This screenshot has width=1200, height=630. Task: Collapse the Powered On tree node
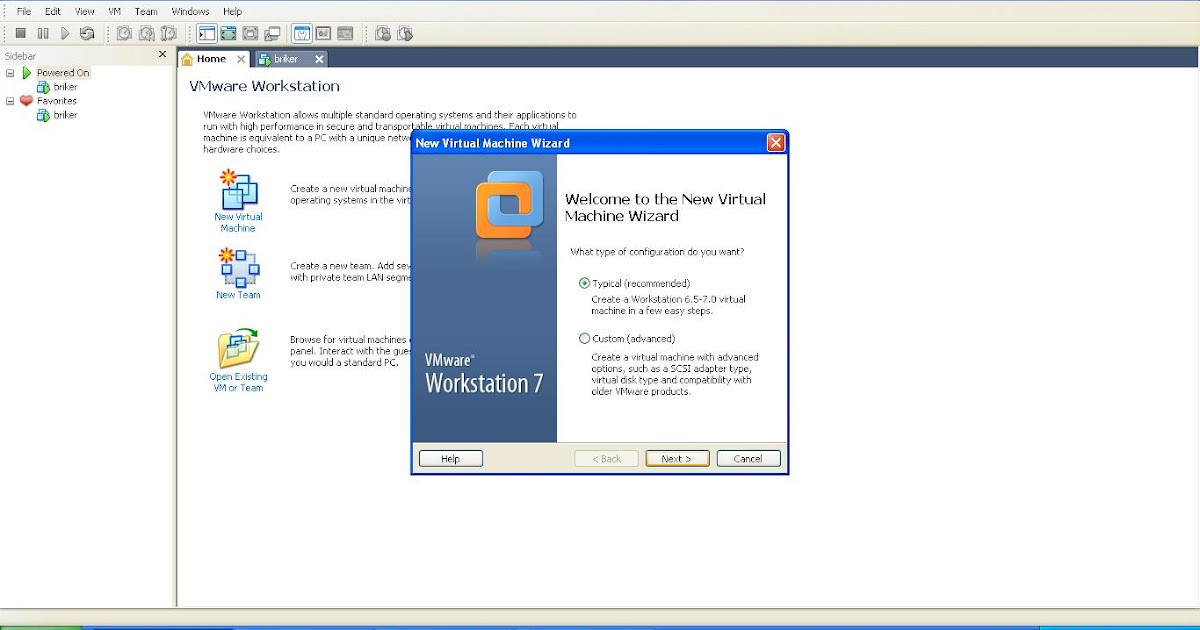click(x=10, y=73)
